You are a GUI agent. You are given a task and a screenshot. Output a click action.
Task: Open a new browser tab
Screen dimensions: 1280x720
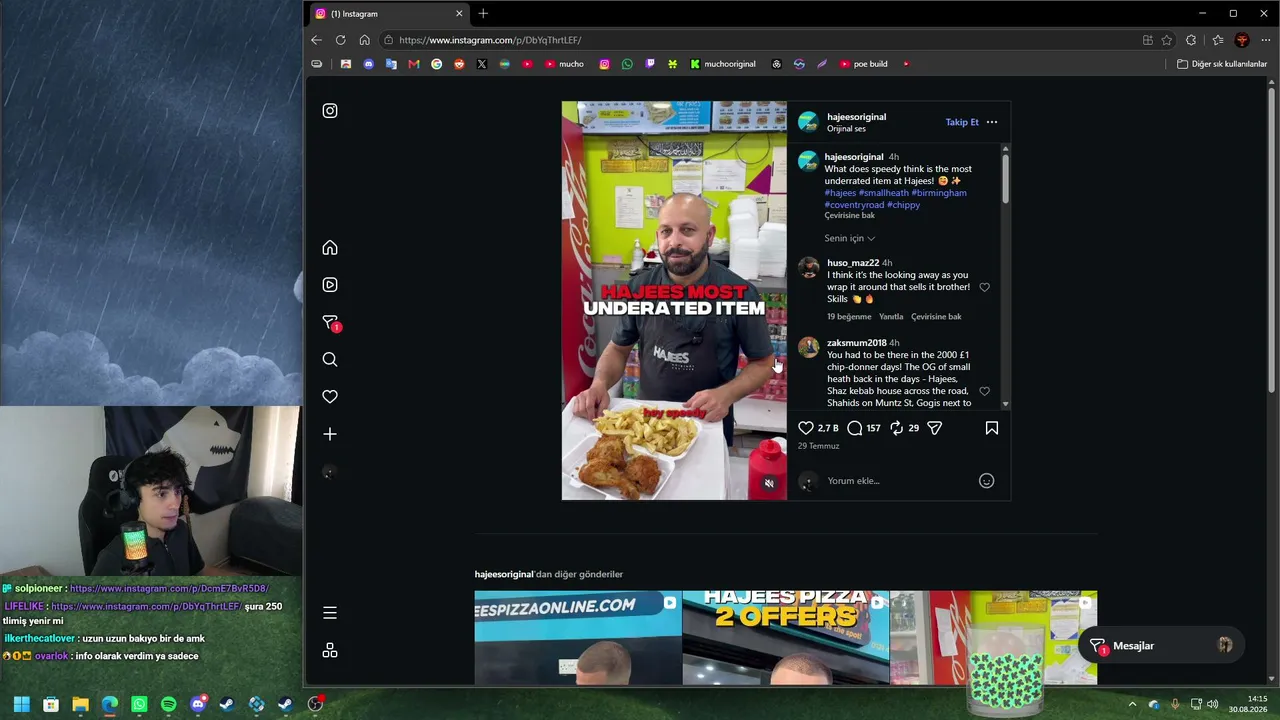coord(483,14)
